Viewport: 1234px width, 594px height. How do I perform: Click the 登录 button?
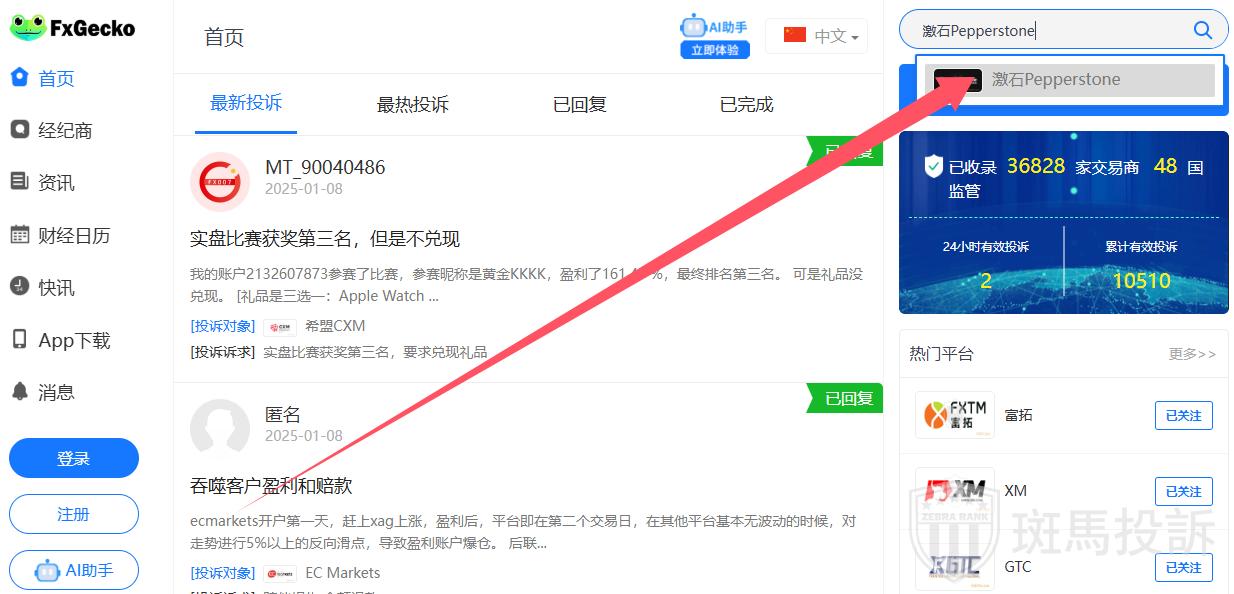74,458
